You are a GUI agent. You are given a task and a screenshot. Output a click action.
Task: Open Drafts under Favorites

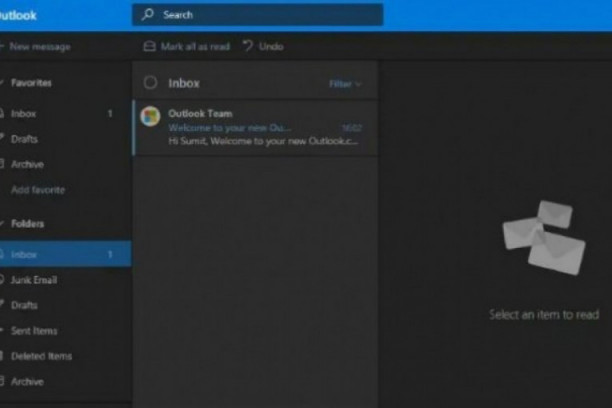tap(25, 139)
